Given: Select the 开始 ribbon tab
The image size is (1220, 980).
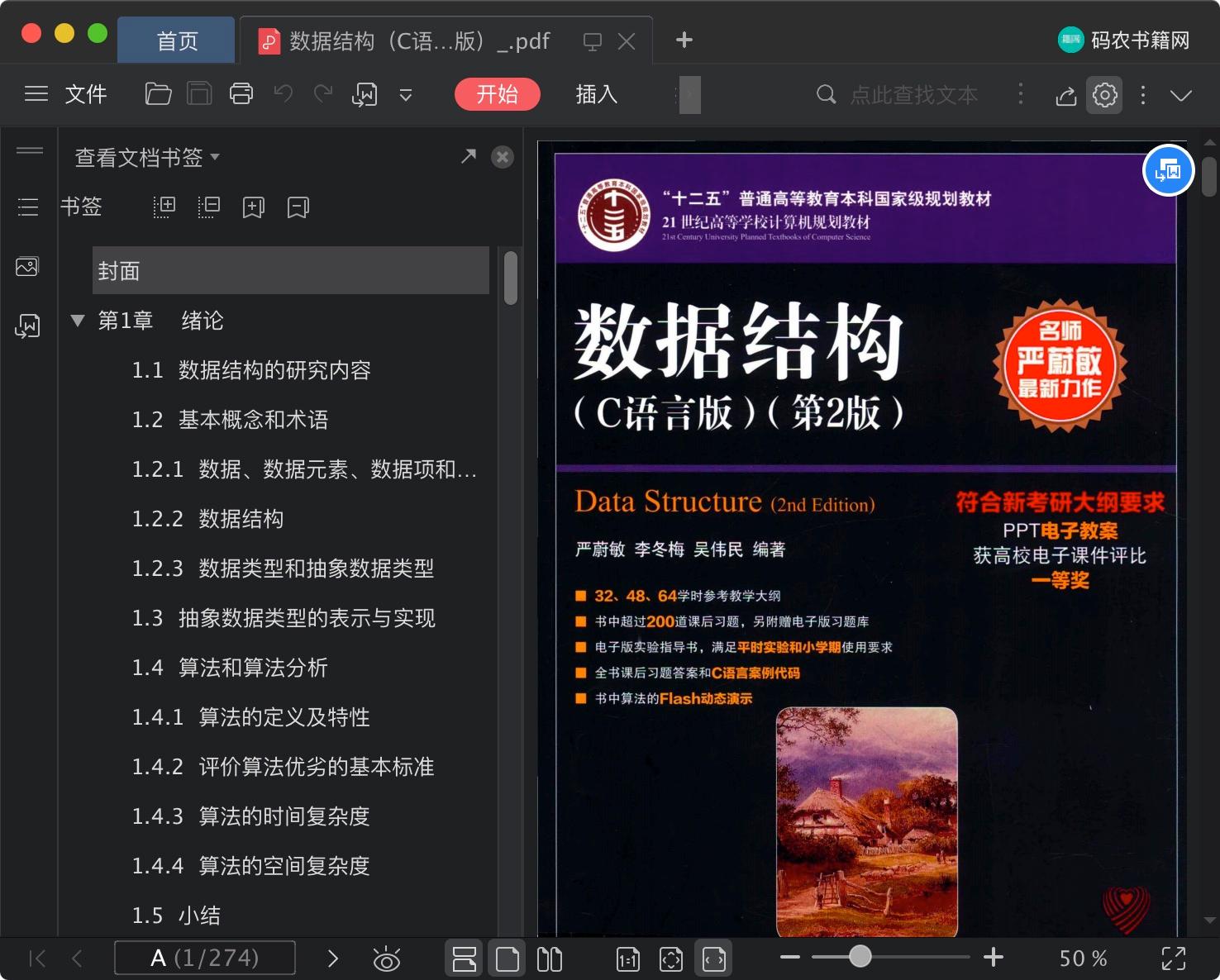Looking at the screenshot, I should 497,94.
